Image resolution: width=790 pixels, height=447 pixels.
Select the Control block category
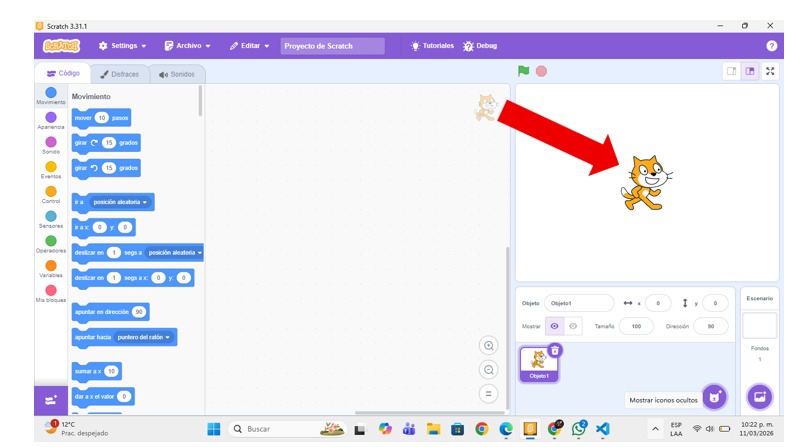click(51, 195)
